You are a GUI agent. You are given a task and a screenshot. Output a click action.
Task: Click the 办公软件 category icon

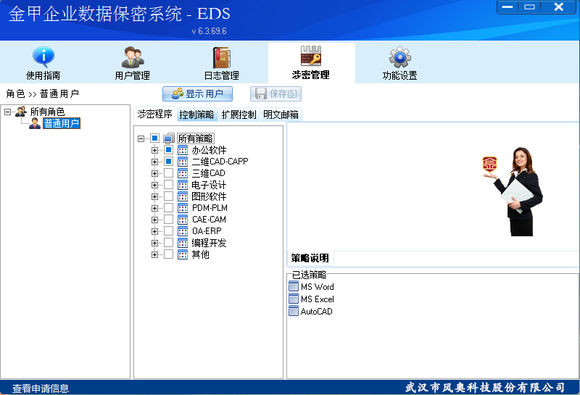(183, 150)
